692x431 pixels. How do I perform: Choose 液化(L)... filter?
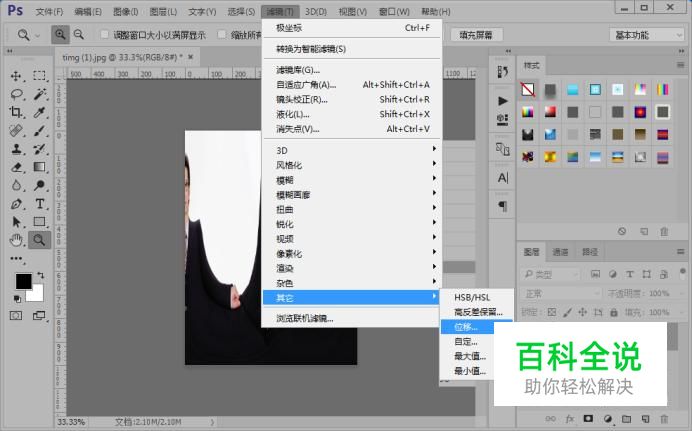click(x=352, y=114)
